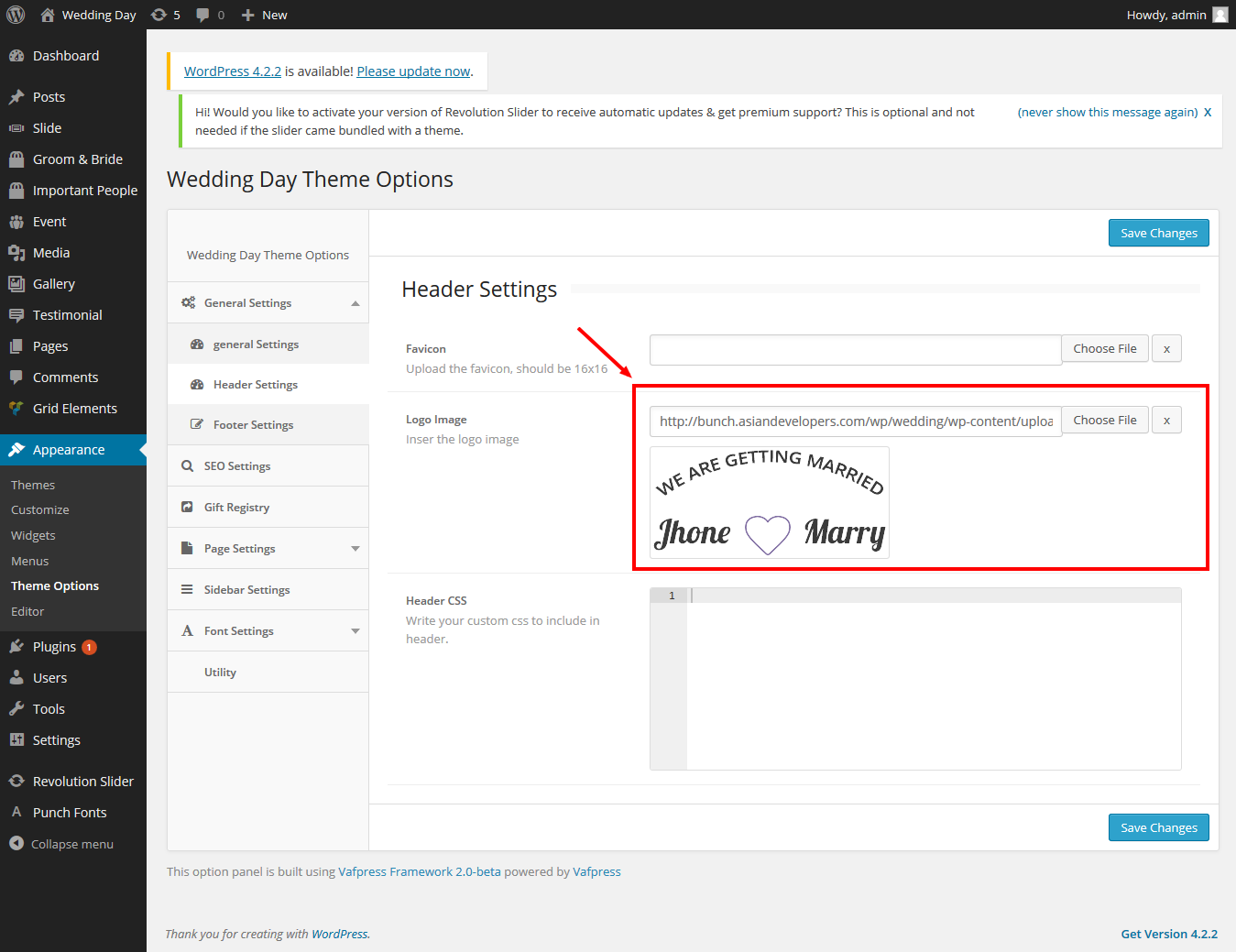Open the Gallery sidebar item
The image size is (1236, 952).
click(x=53, y=284)
